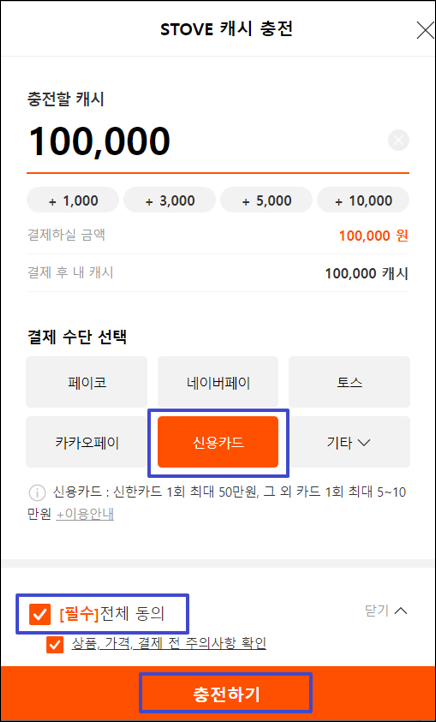Select 네이버페이 as payment method
Image resolution: width=436 pixels, height=722 pixels.
click(x=218, y=382)
